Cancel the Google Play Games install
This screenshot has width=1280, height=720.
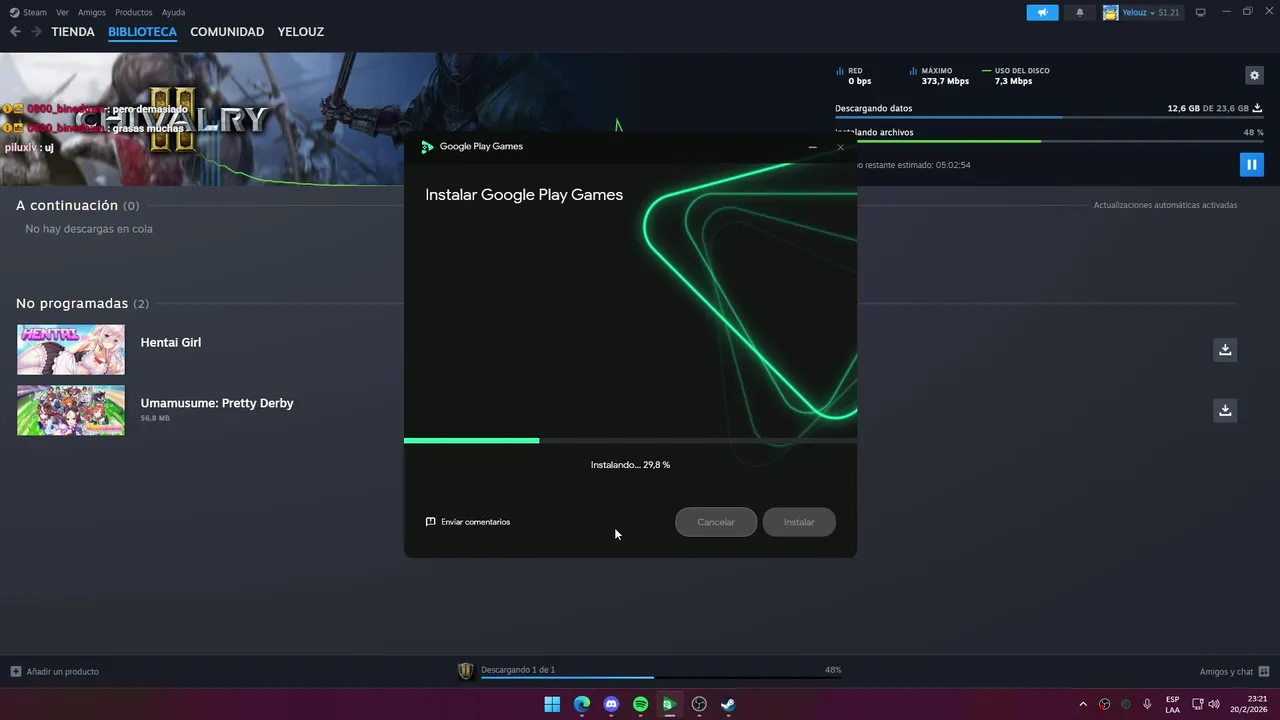(x=716, y=522)
